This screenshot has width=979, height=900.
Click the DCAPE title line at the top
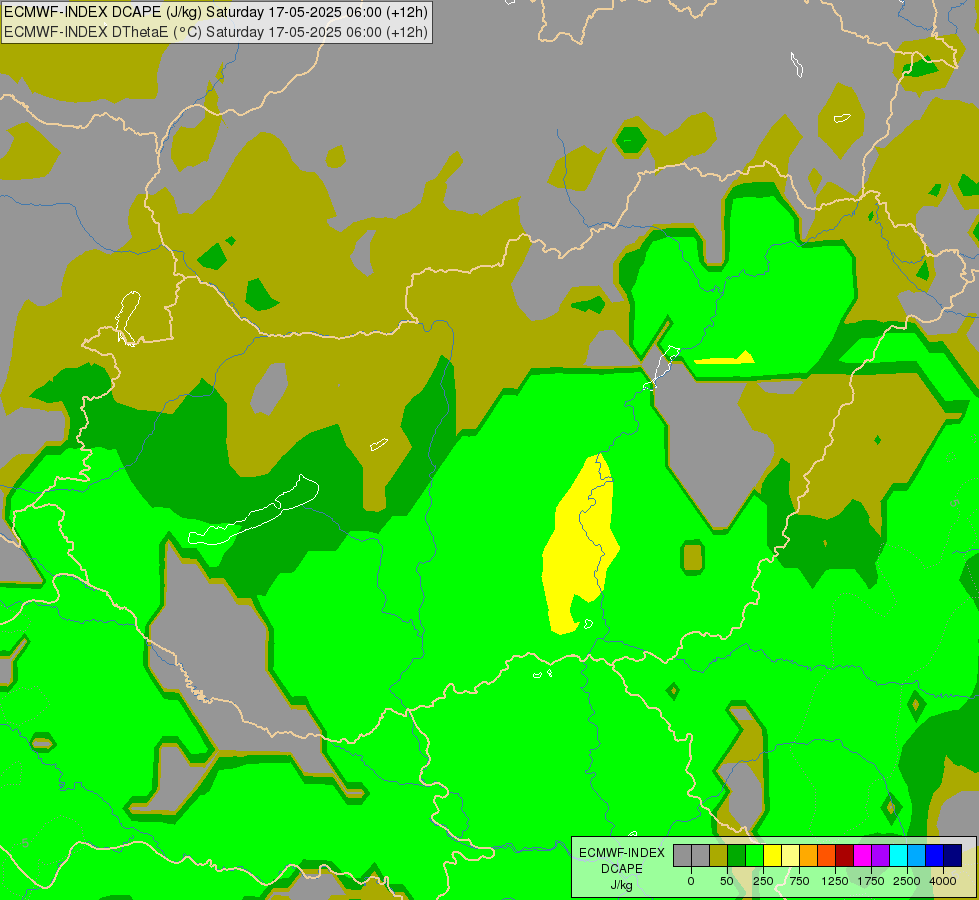pos(215,12)
